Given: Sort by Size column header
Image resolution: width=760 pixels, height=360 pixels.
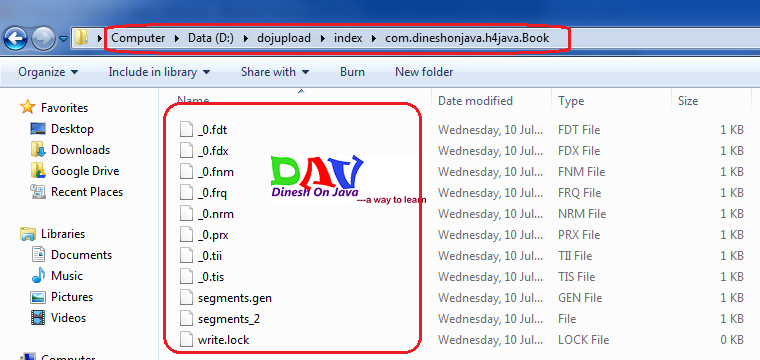Looking at the screenshot, I should 688,101.
